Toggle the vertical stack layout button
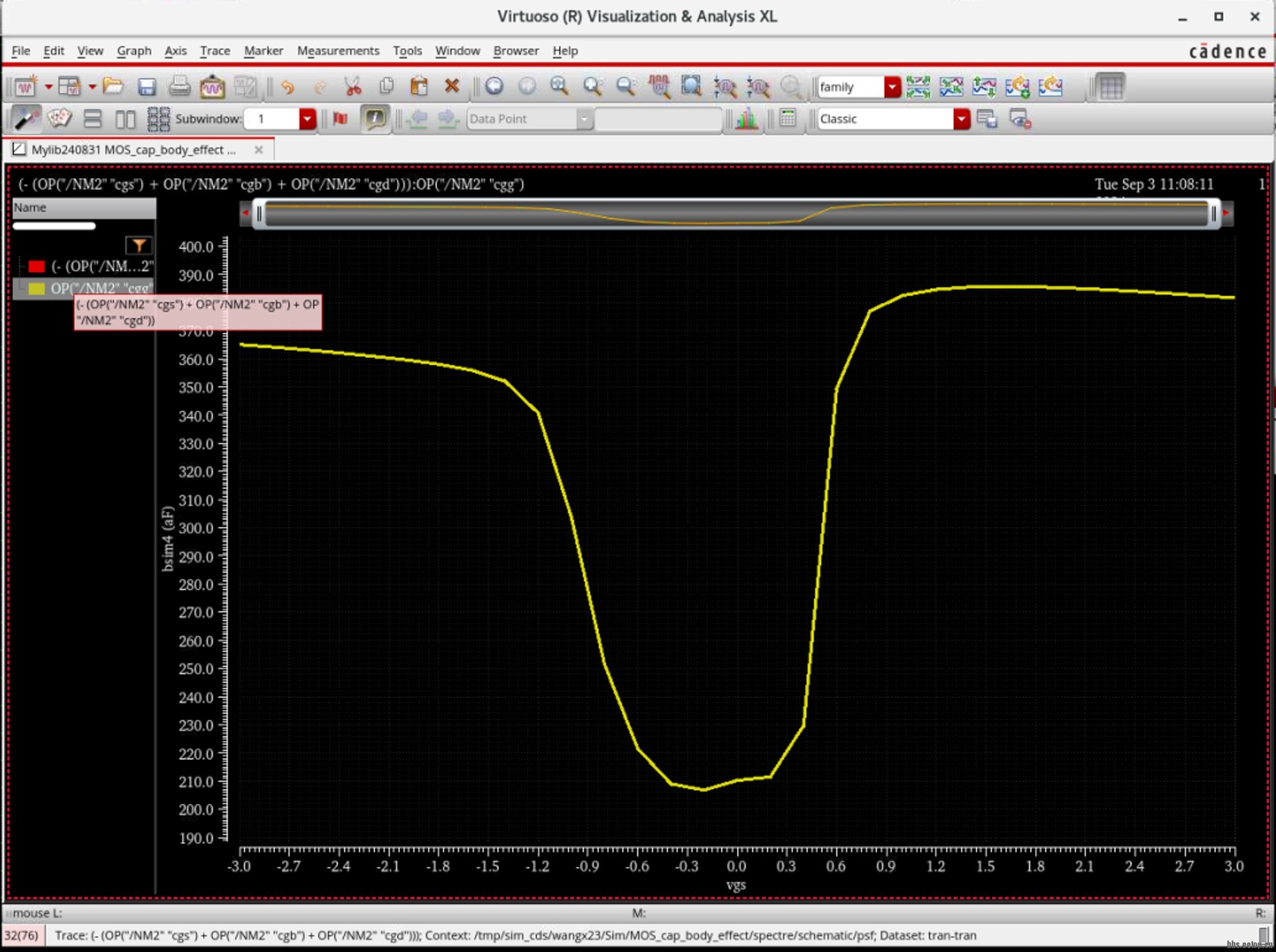This screenshot has height=952, width=1276. pyautogui.click(x=93, y=119)
